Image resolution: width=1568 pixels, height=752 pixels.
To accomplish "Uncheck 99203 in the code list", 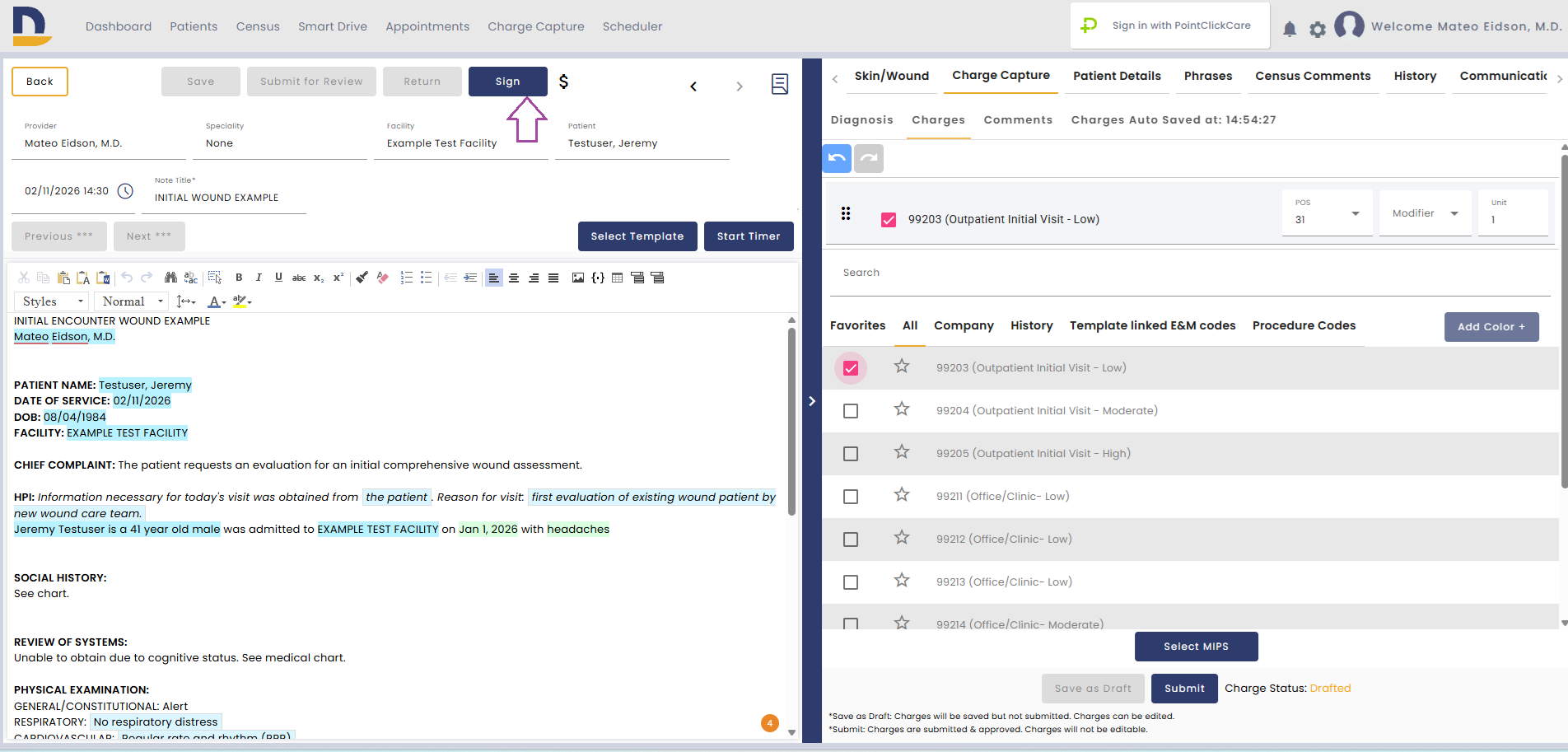I will click(851, 368).
